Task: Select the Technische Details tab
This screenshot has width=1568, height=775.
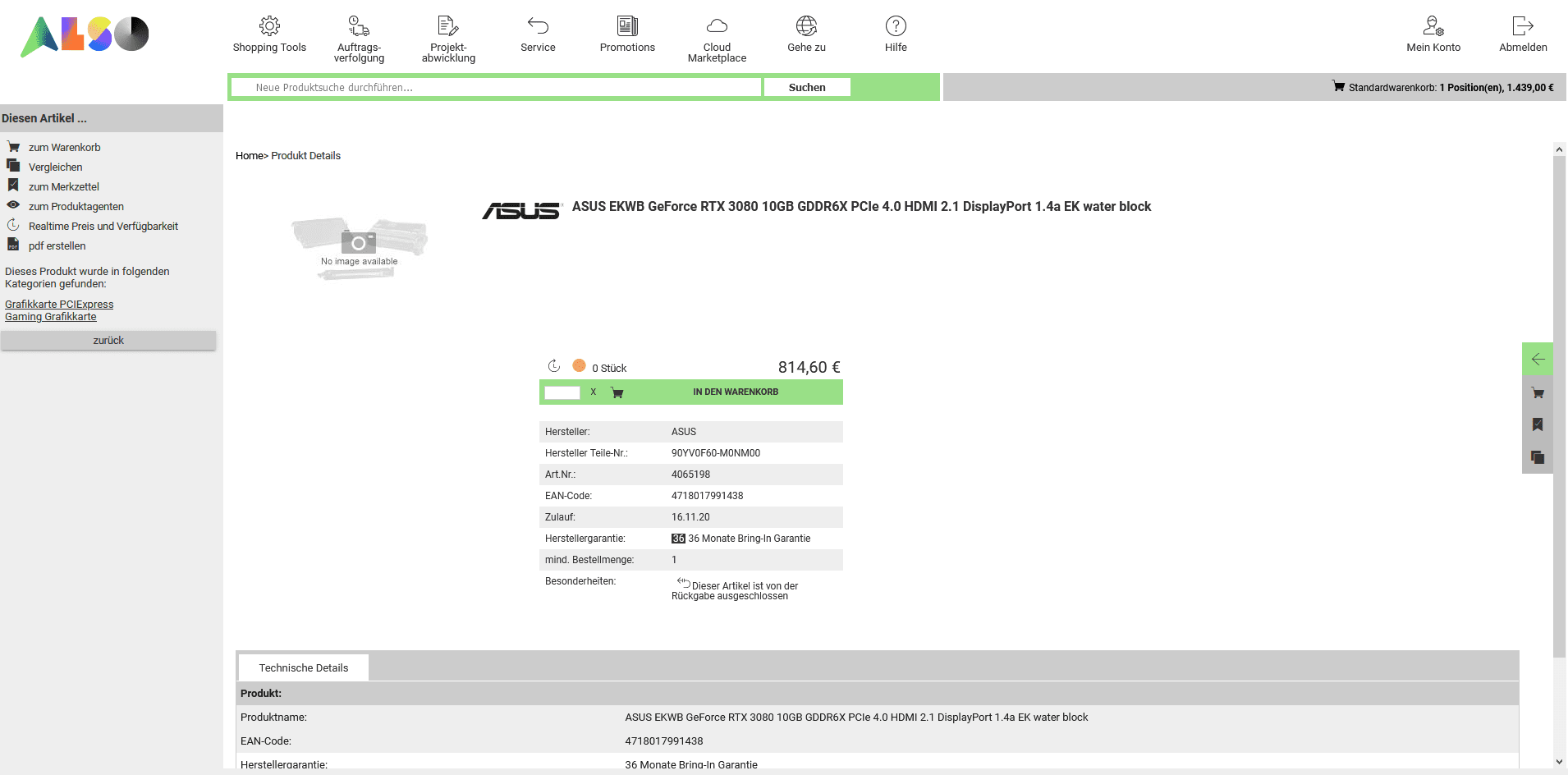Action: (303, 667)
